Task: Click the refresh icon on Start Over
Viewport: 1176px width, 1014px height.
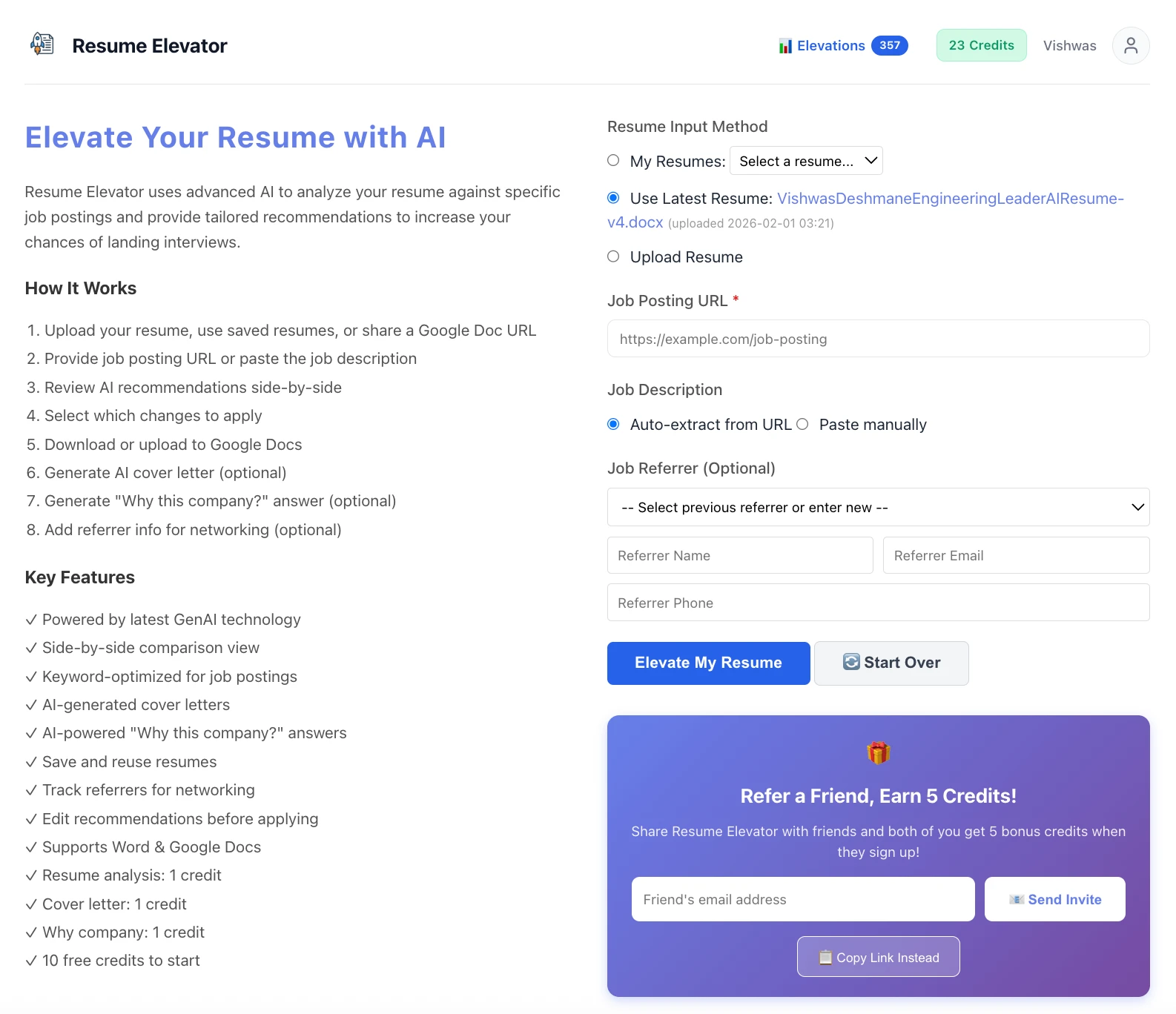Action: (851, 662)
